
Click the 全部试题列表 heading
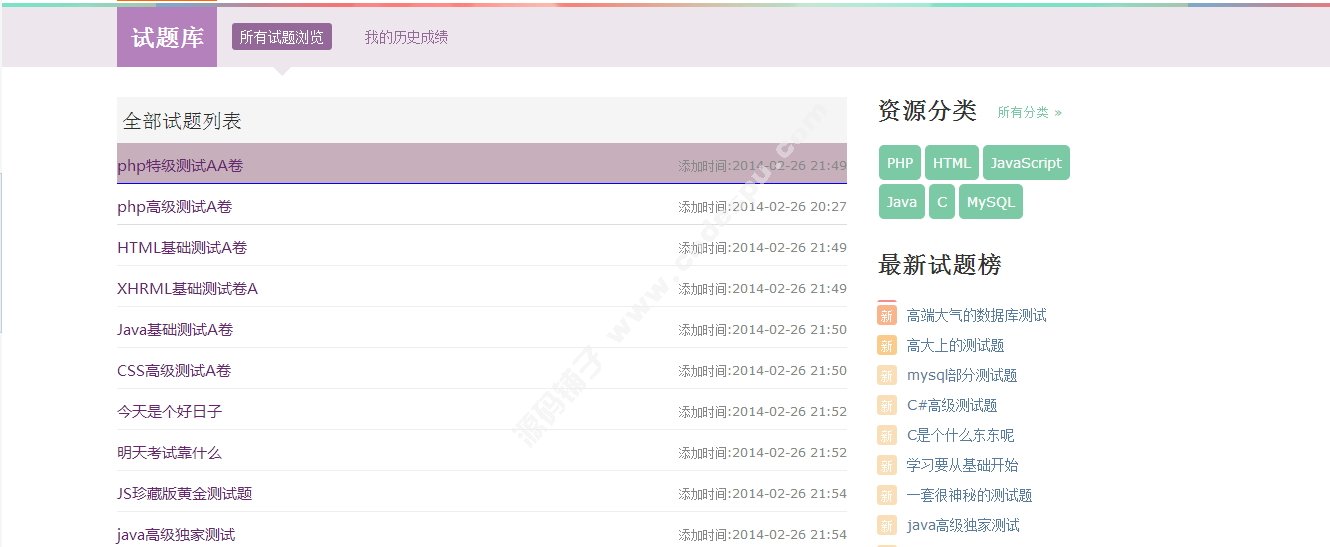coord(182,121)
